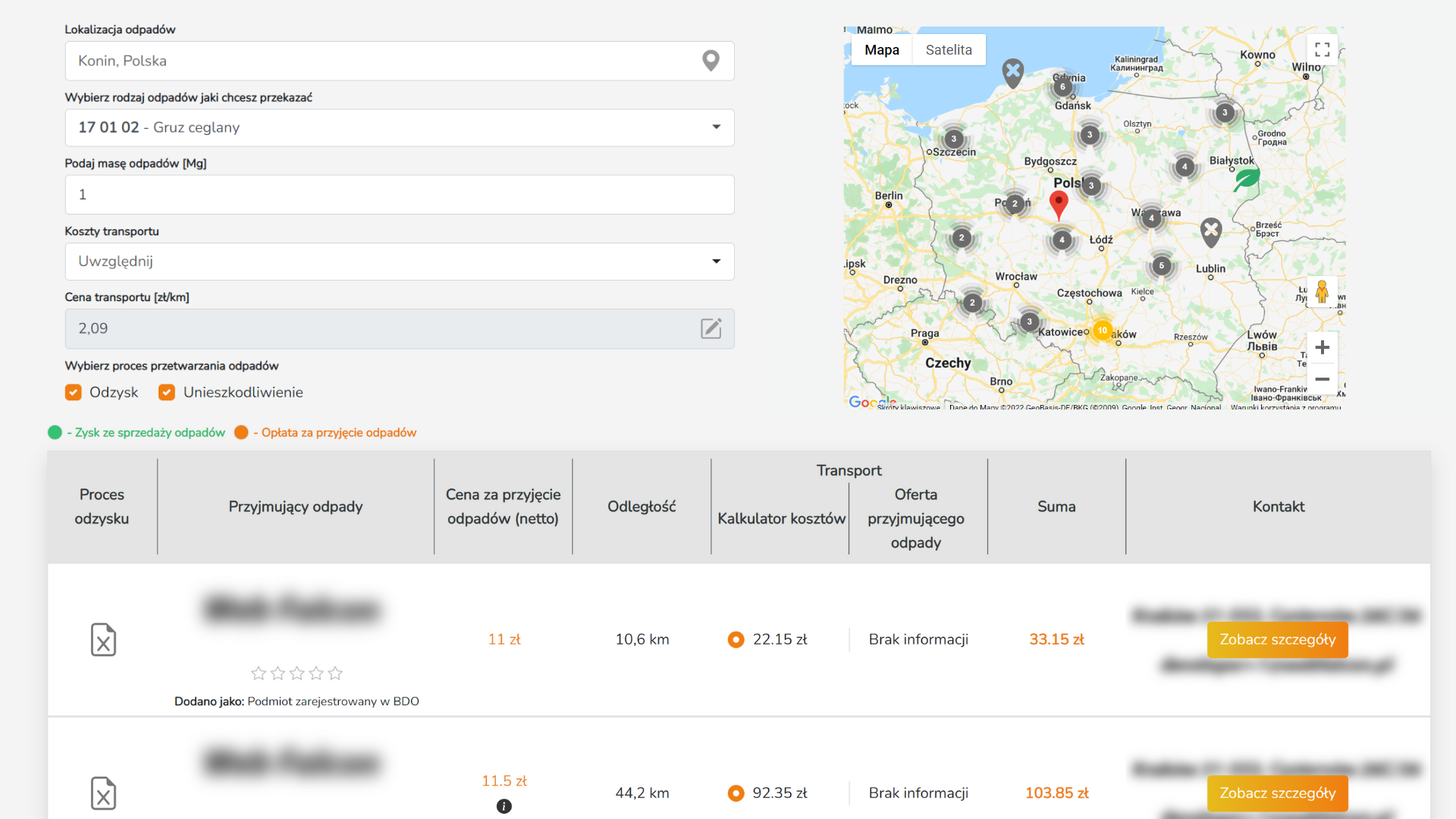The image size is (1456, 819).
Task: Click the info icon below 11.5 zł
Action: point(504,806)
